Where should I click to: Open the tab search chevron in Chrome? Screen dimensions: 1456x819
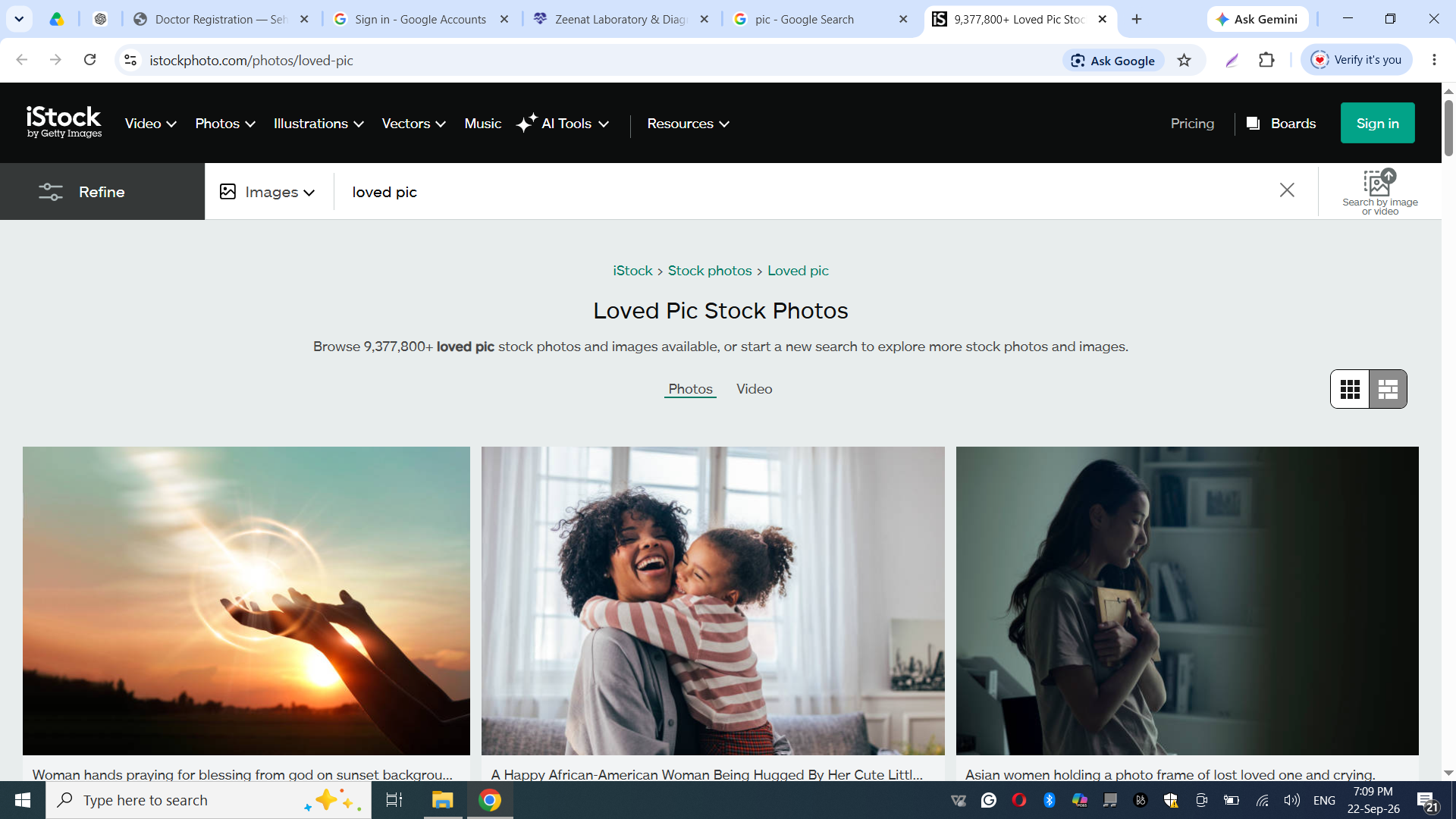[x=19, y=19]
